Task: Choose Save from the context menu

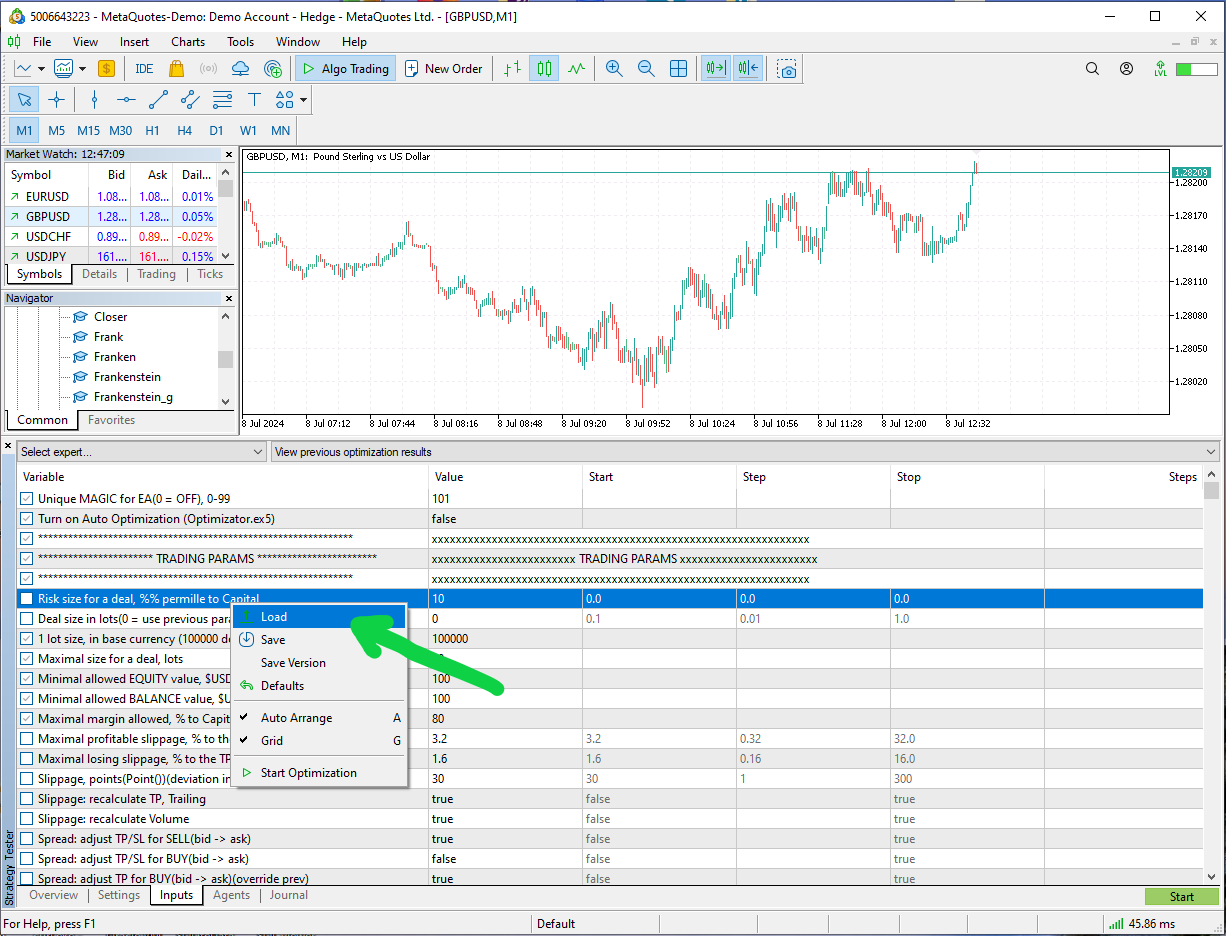Action: coord(273,640)
